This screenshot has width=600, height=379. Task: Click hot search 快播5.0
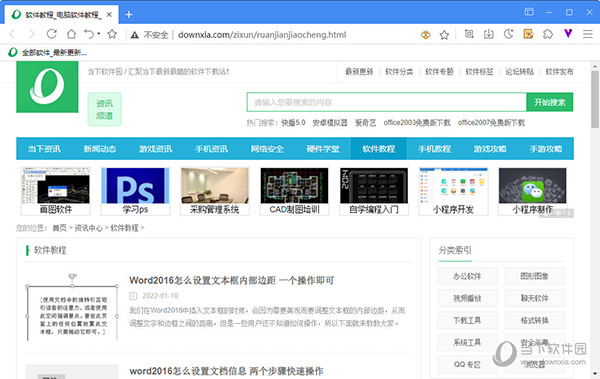293,123
